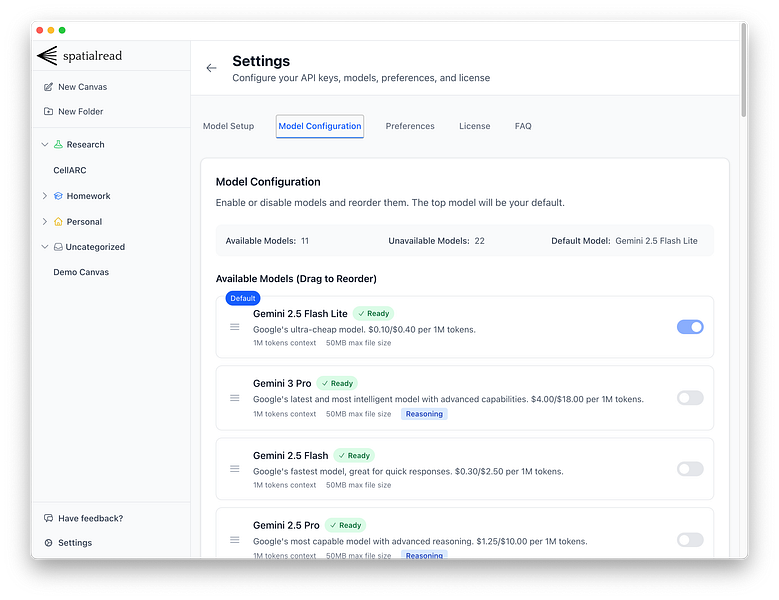
Task: Click the Ready badge for Gemini 2.5 Pro
Action: [x=345, y=525]
